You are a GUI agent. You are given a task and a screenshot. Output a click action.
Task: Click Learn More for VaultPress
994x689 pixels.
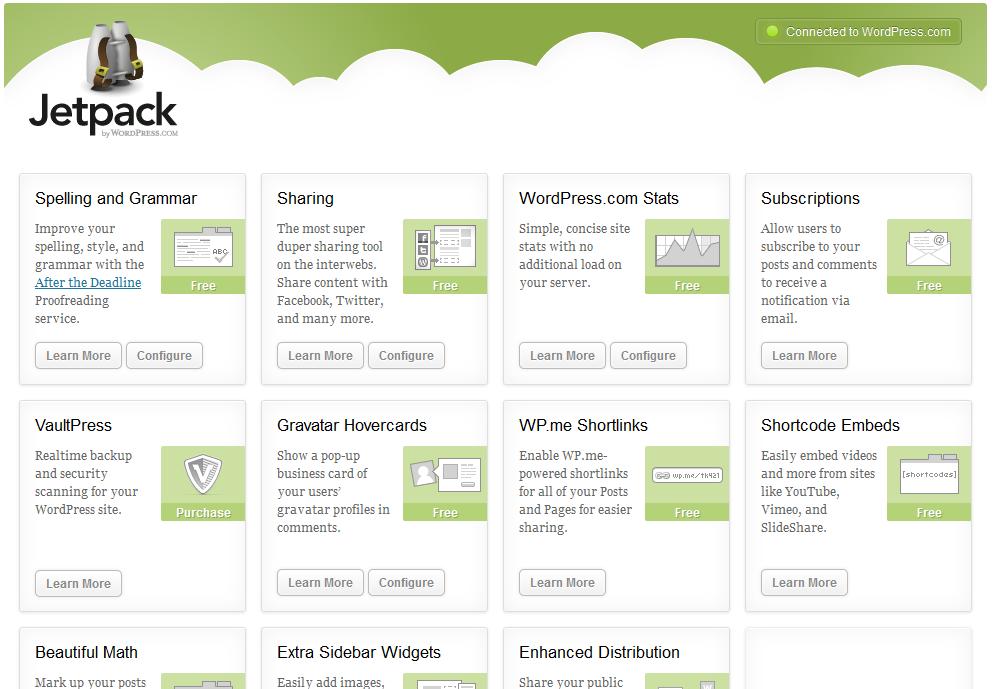(78, 583)
